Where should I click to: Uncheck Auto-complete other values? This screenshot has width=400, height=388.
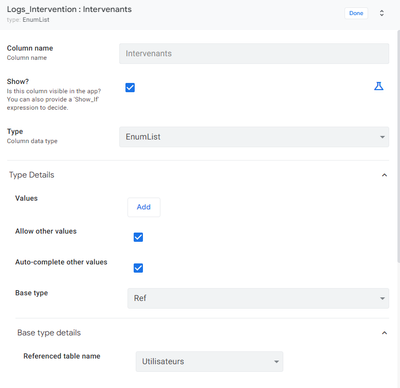[x=138, y=268]
